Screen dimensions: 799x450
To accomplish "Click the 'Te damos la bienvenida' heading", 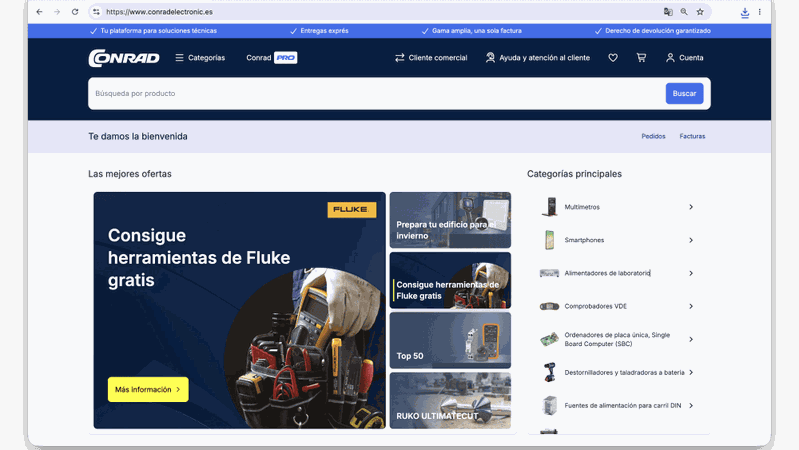I will click(x=138, y=136).
